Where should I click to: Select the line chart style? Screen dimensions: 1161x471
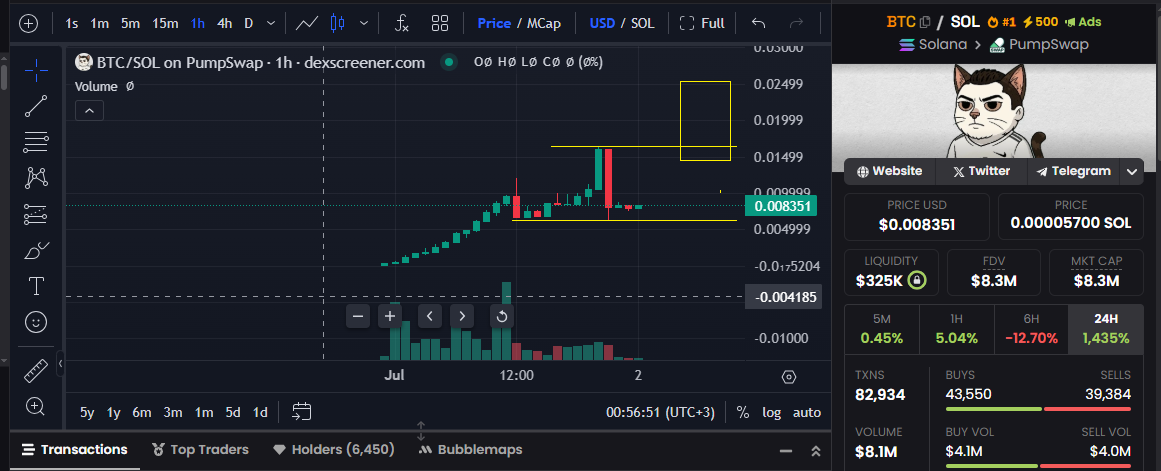(307, 23)
